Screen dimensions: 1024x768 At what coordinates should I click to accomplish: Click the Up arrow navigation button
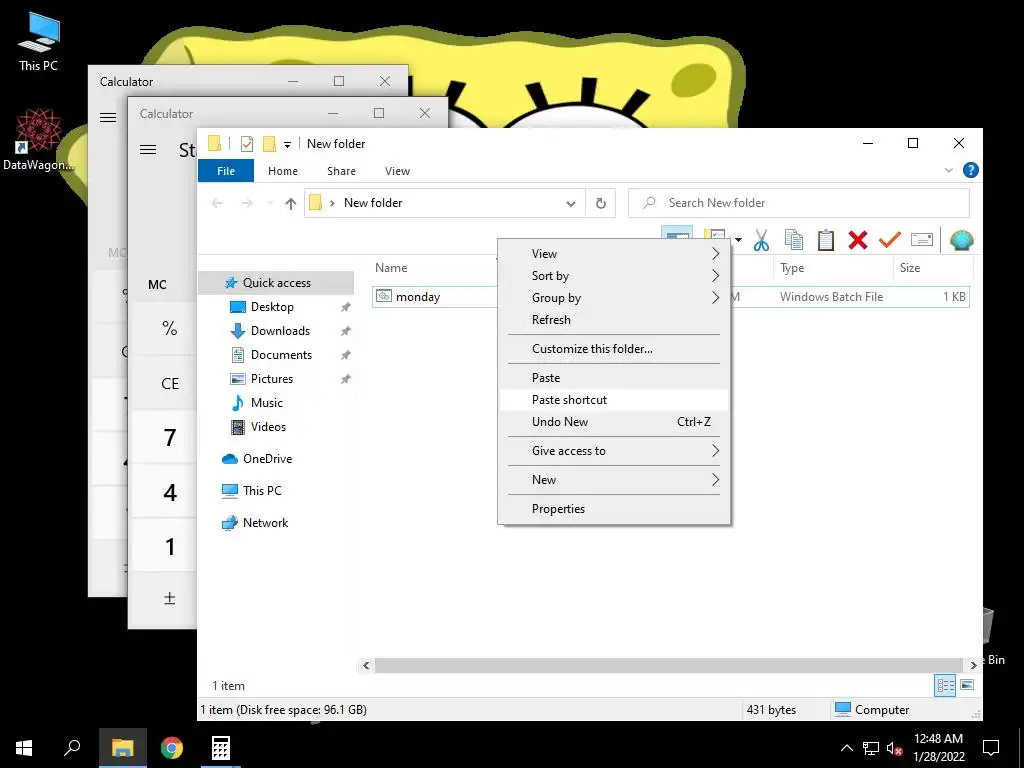click(291, 203)
